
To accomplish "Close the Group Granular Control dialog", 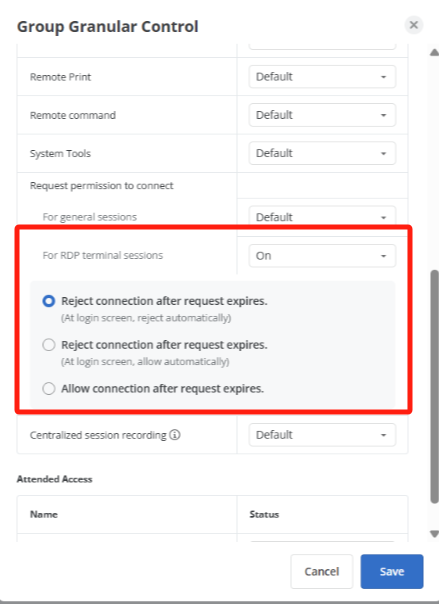I will point(414,25).
